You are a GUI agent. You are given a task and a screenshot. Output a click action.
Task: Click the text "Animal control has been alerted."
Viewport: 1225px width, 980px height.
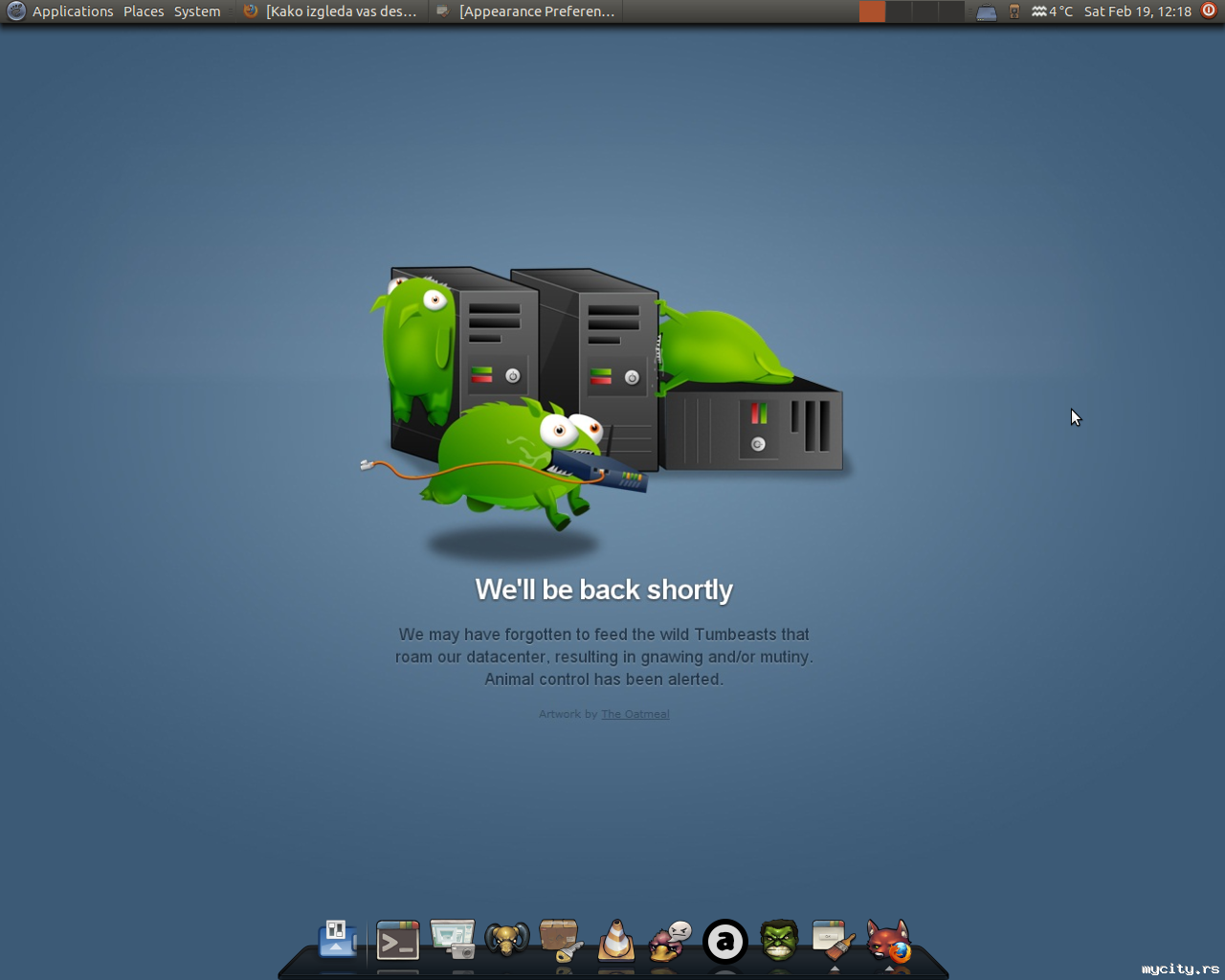click(604, 679)
